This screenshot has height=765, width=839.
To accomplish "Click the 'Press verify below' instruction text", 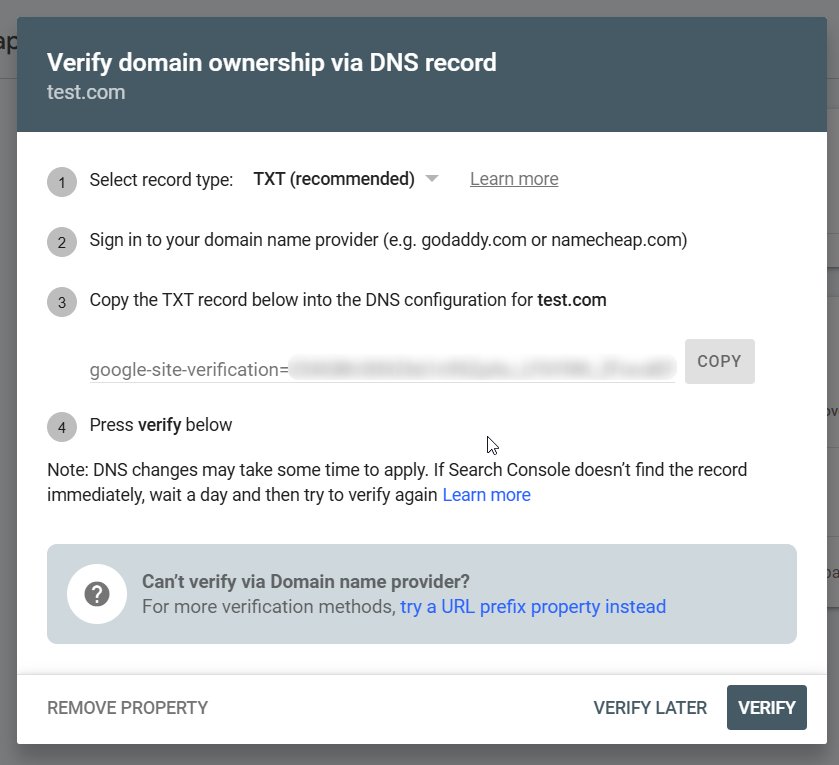I will coord(161,425).
